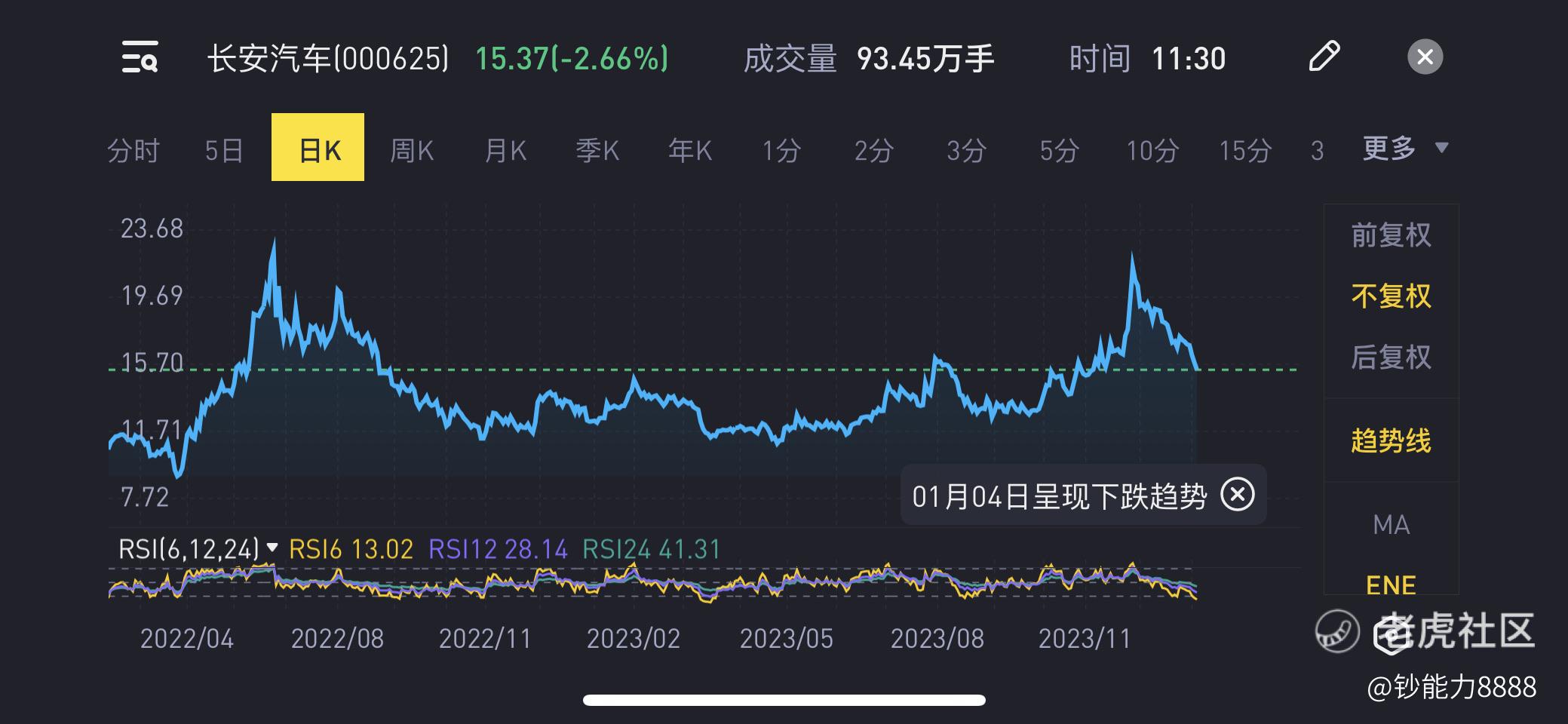The height and width of the screenshot is (724, 1568).
Task: Choose the 5日 chart tab
Action: coord(224,150)
